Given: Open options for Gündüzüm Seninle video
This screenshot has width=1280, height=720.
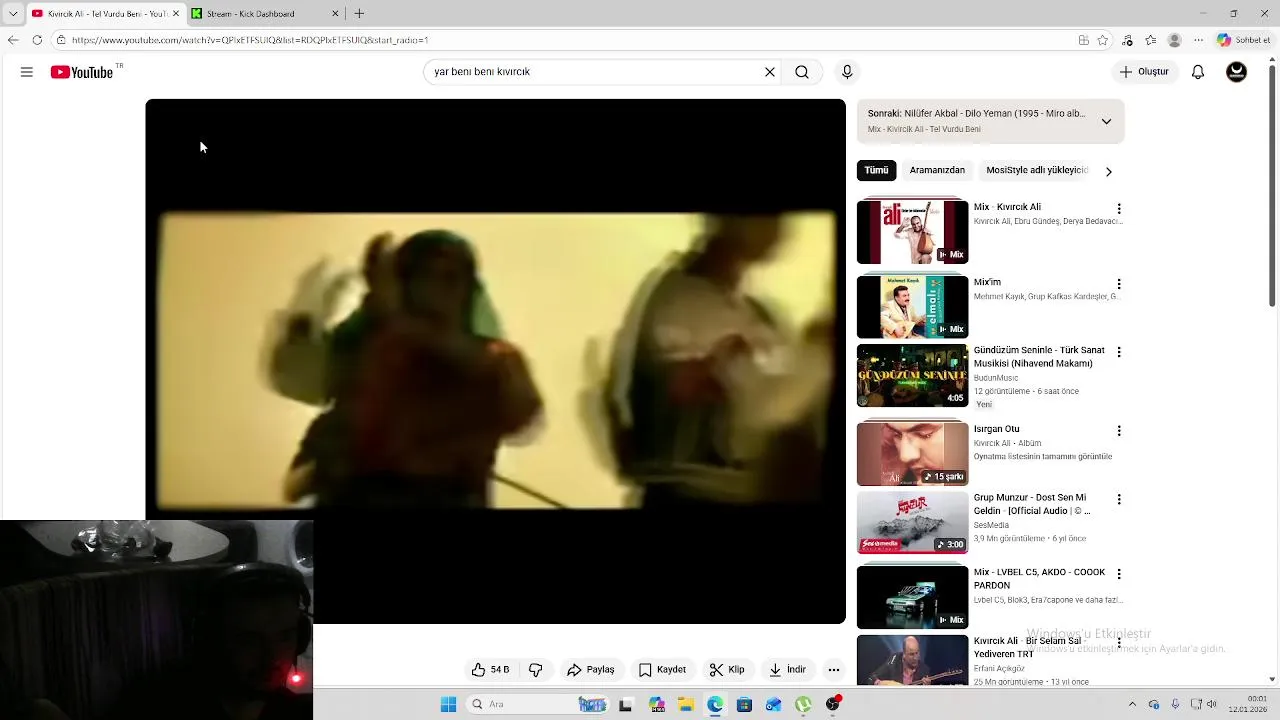Looking at the screenshot, I should click(1119, 352).
